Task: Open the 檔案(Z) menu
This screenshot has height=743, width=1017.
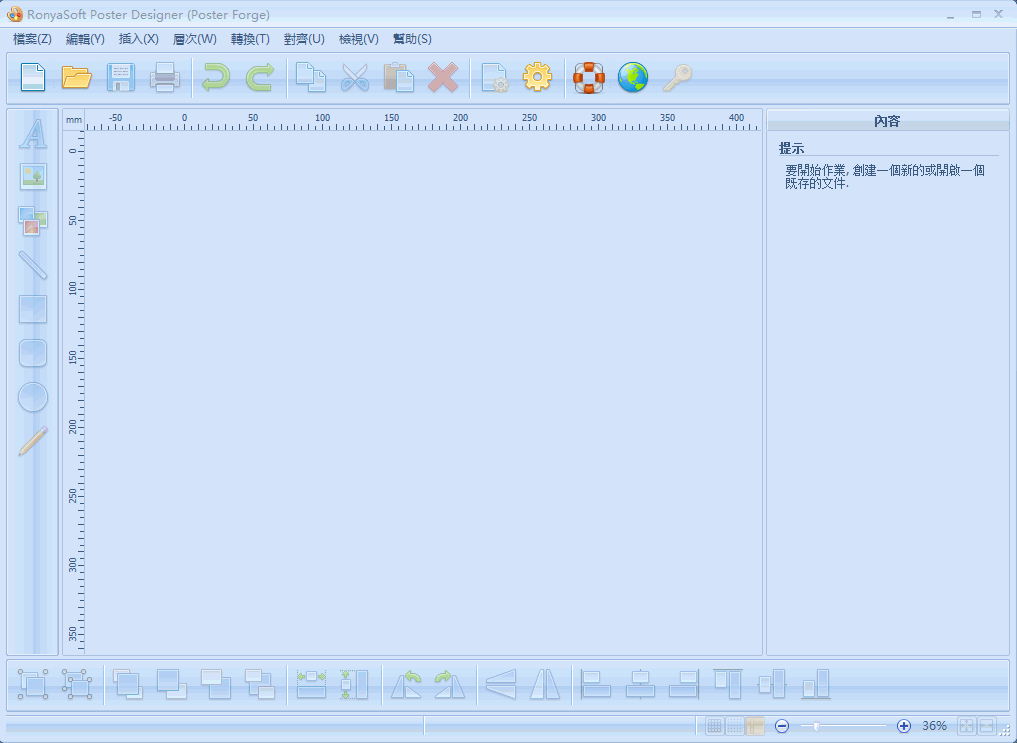Action: point(32,39)
